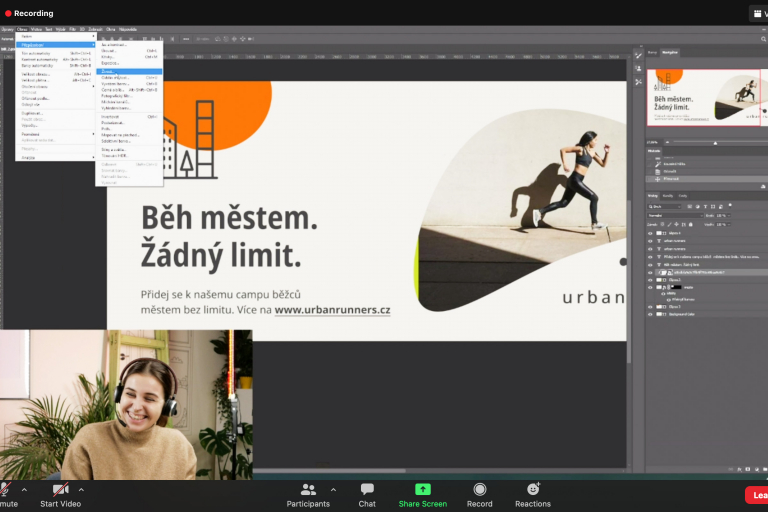This screenshot has height=512, width=768.
Task: Click the top icon in the collapsed panel strip
Action: click(637, 56)
